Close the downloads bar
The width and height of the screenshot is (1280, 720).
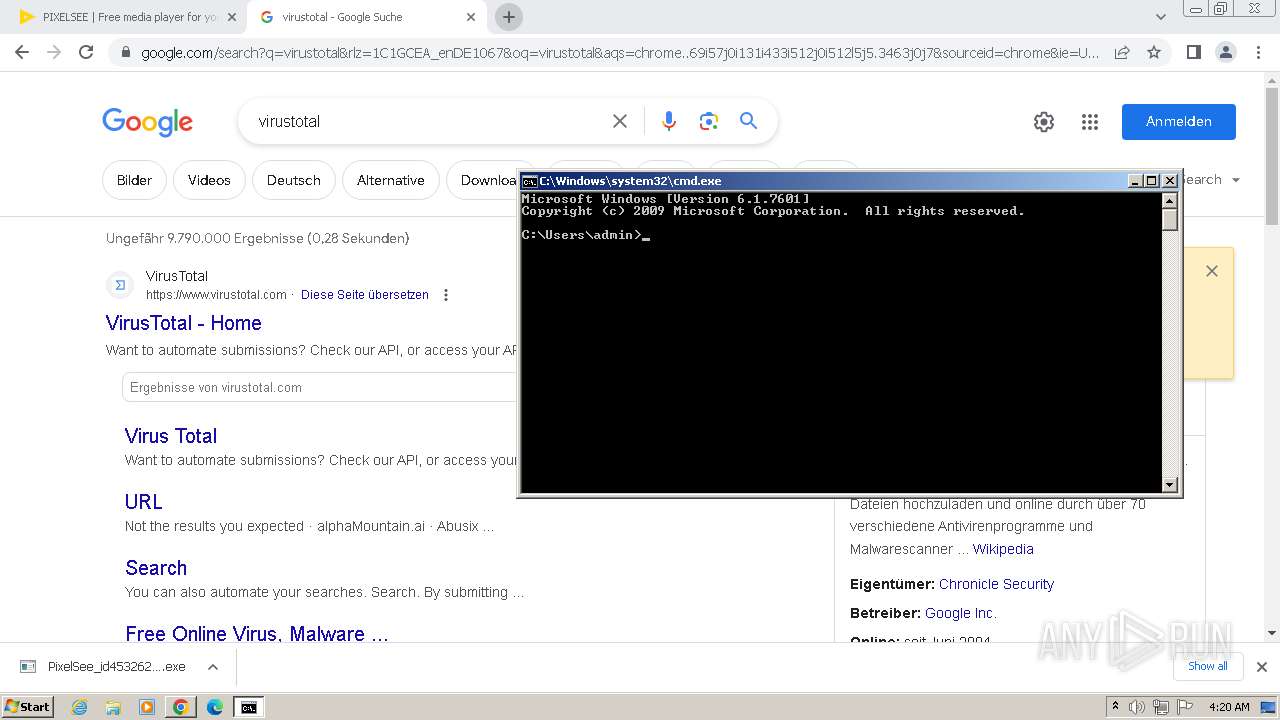1262,667
